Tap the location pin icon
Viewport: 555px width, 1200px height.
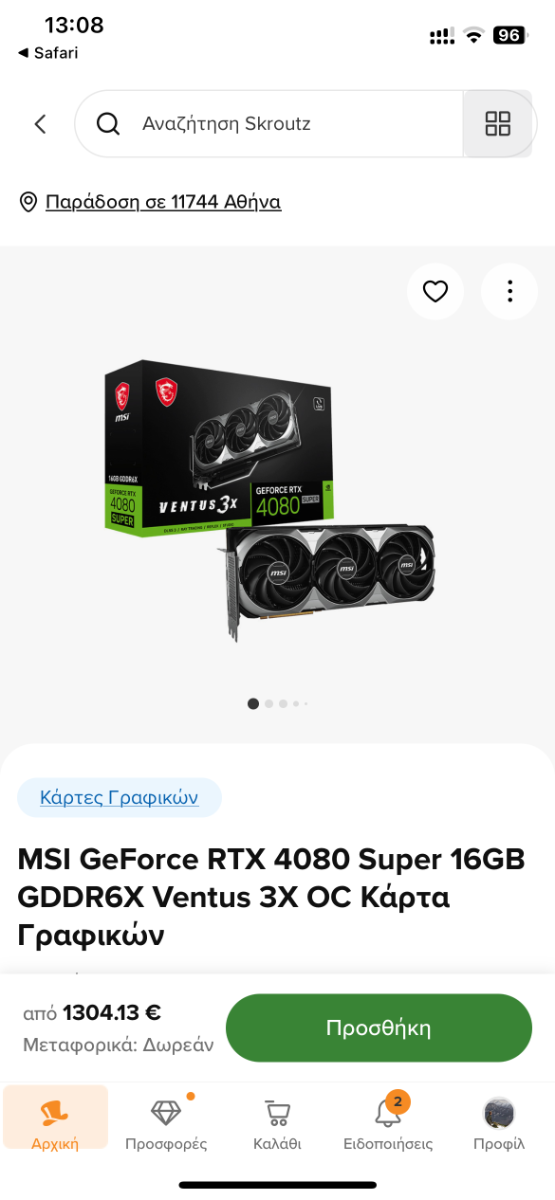coord(29,203)
